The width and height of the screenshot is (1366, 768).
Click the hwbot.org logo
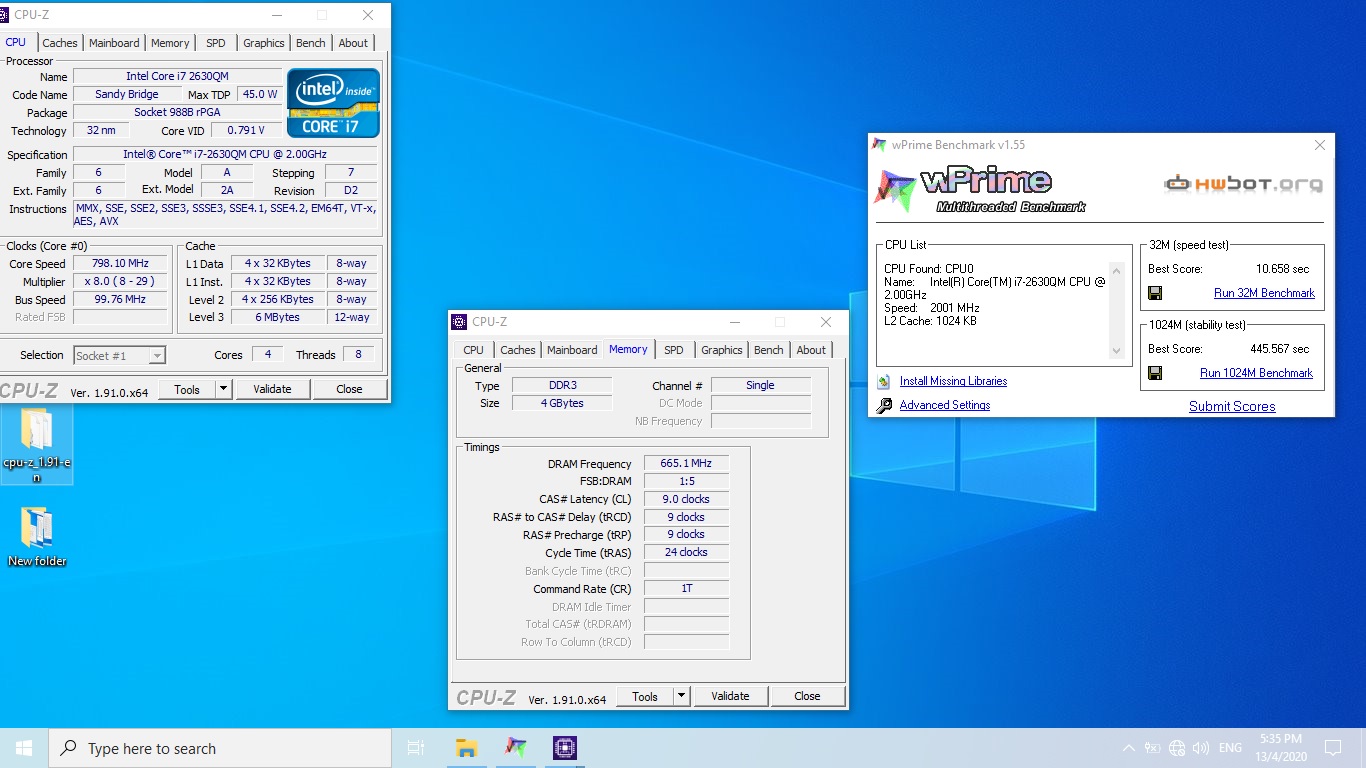click(1243, 183)
